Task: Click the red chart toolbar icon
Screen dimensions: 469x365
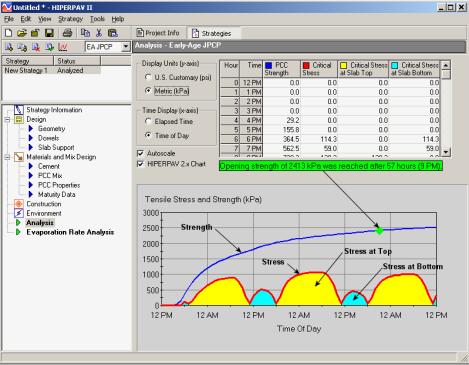Action: pyautogui.click(x=63, y=47)
